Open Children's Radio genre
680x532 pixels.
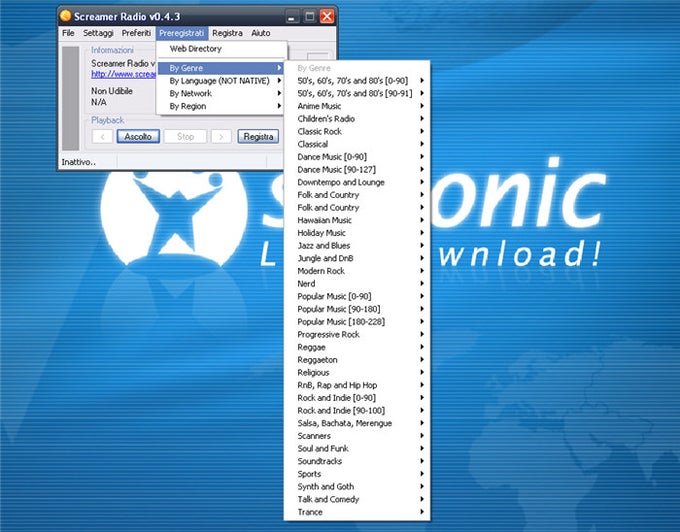click(357, 119)
